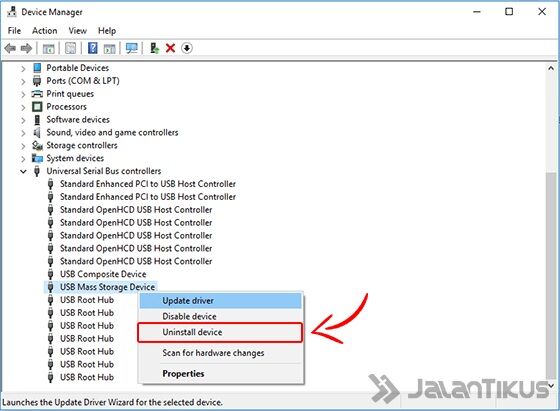Expand Sound, video and game controllers
The width and height of the screenshot is (560, 411).
tap(23, 133)
